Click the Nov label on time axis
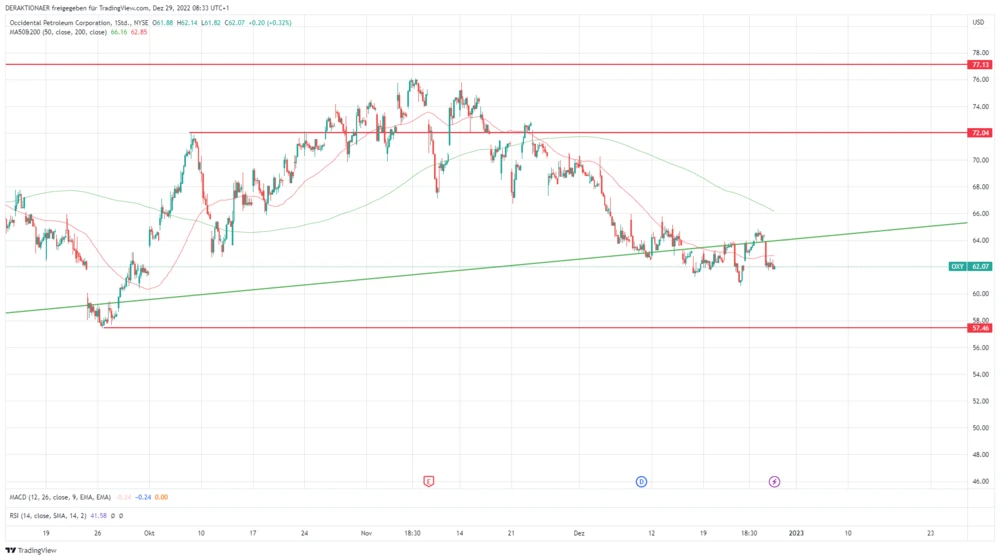Image resolution: width=1000 pixels, height=560 pixels. click(x=366, y=533)
